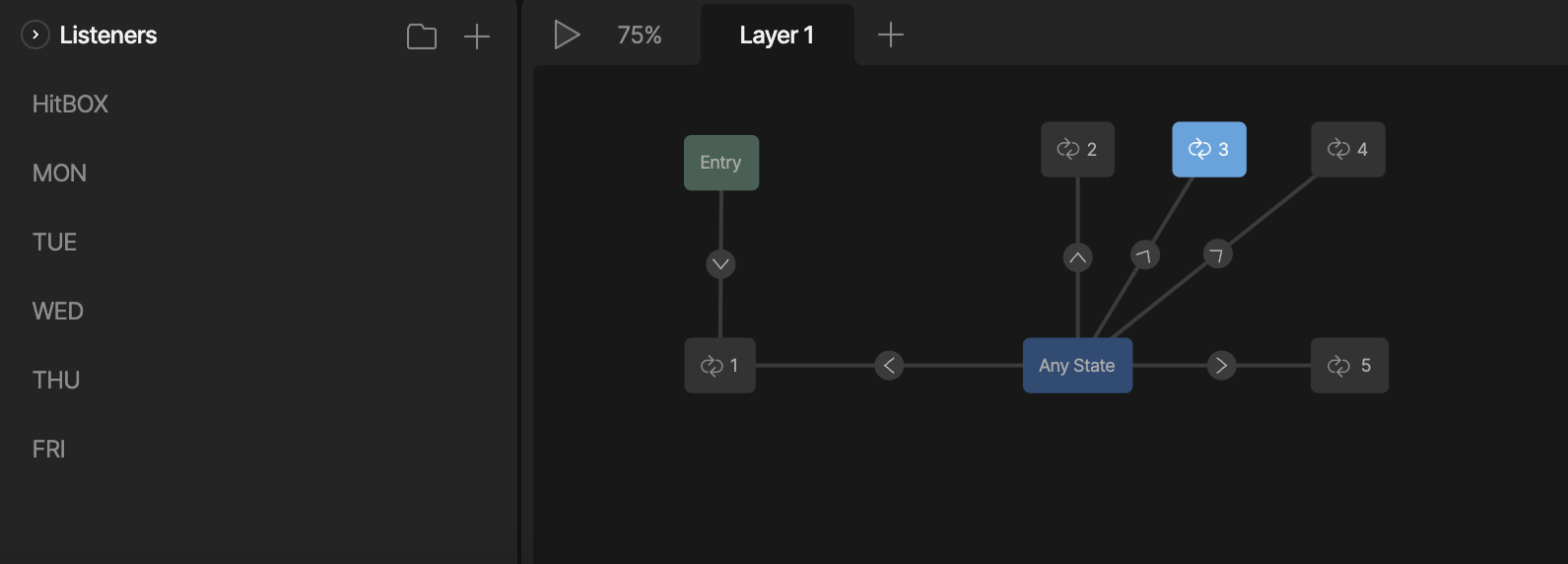Add a new layer tab
1568x564 pixels.
click(891, 35)
